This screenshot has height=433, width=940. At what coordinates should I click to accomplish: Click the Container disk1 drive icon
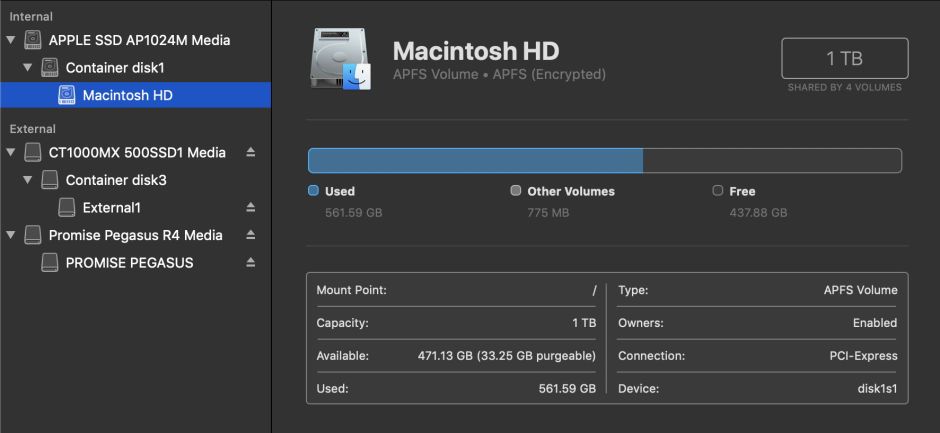coord(50,68)
